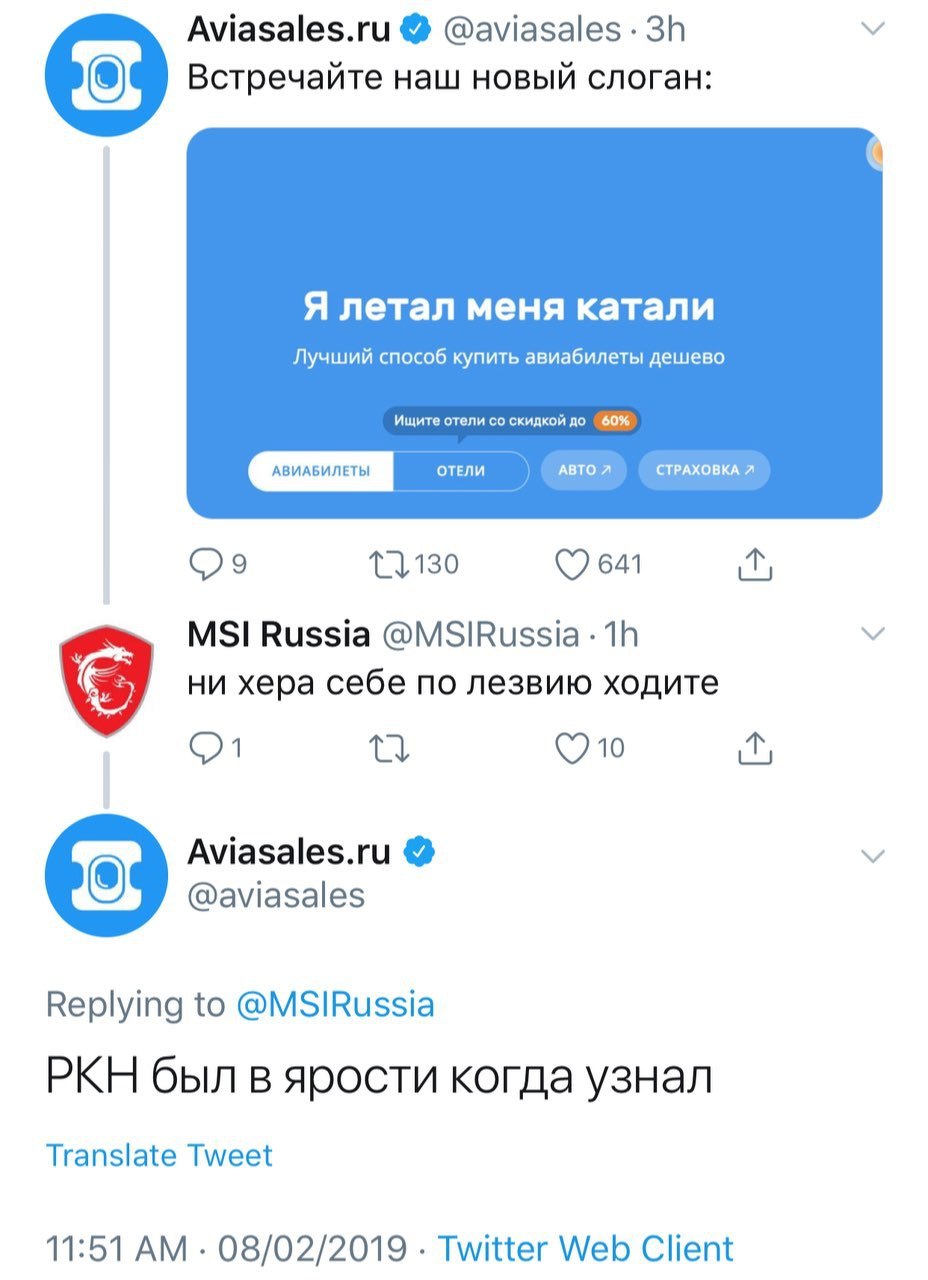Screen dimensions: 928x1280
Task: Reply to the MSI Russia tweet
Action: pos(205,748)
